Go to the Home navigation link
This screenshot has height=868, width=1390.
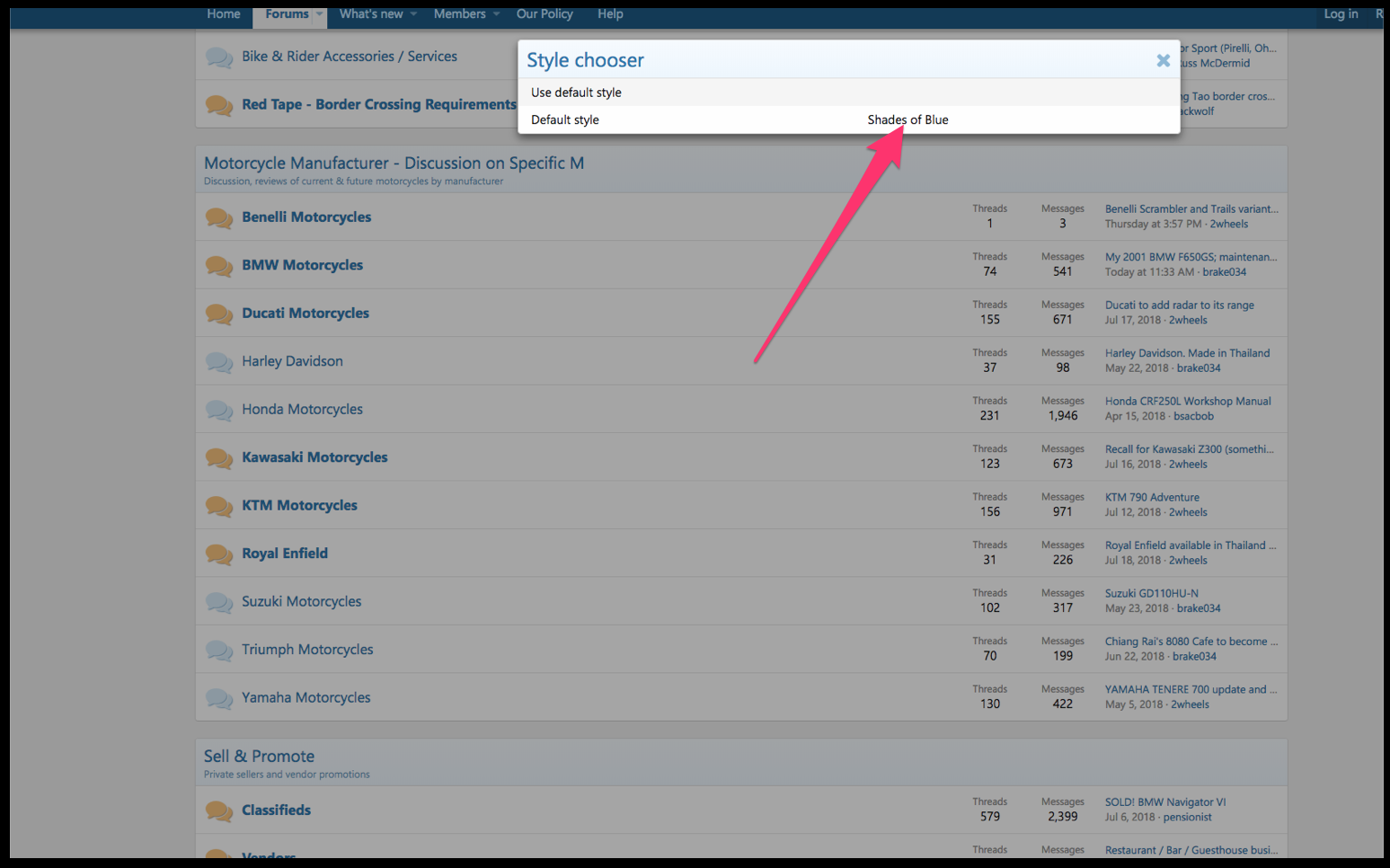[x=224, y=14]
